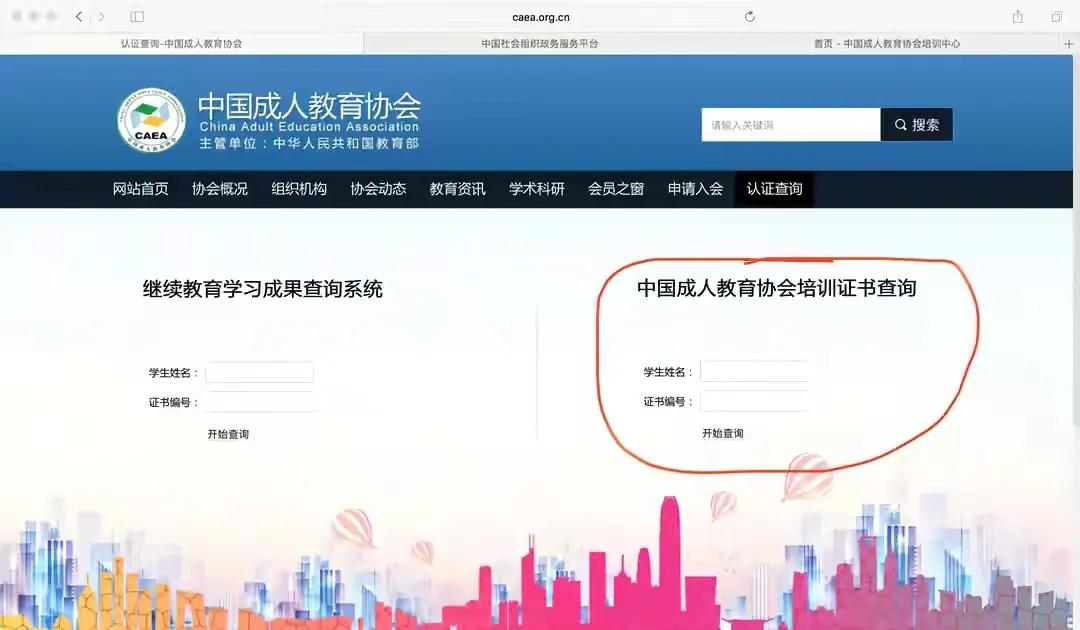Select 协会概况 in the navigation bar
1080x630 pixels.
coord(220,189)
